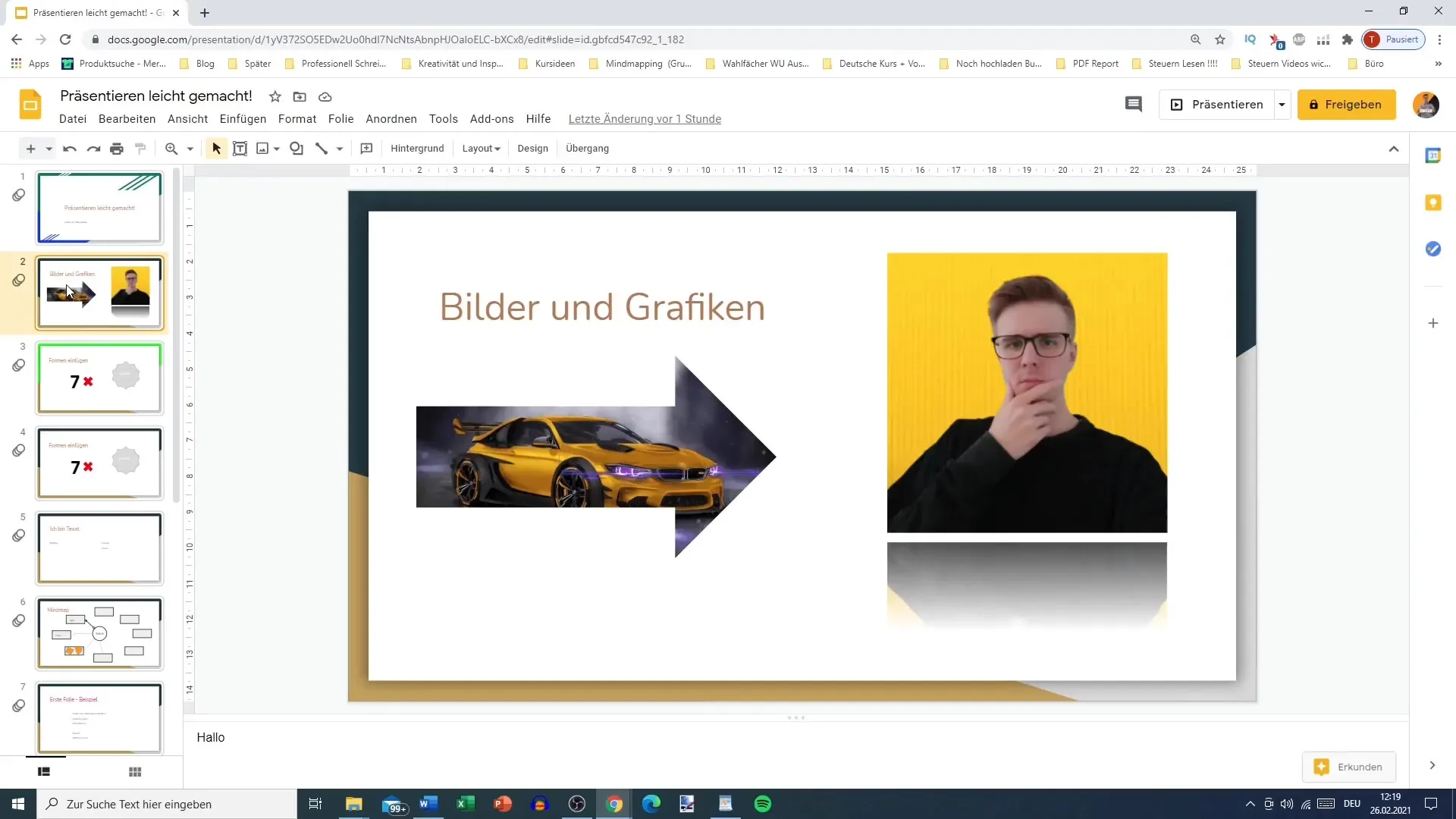This screenshot has width=1456, height=819.
Task: Open the Datei menu
Action: point(73,119)
